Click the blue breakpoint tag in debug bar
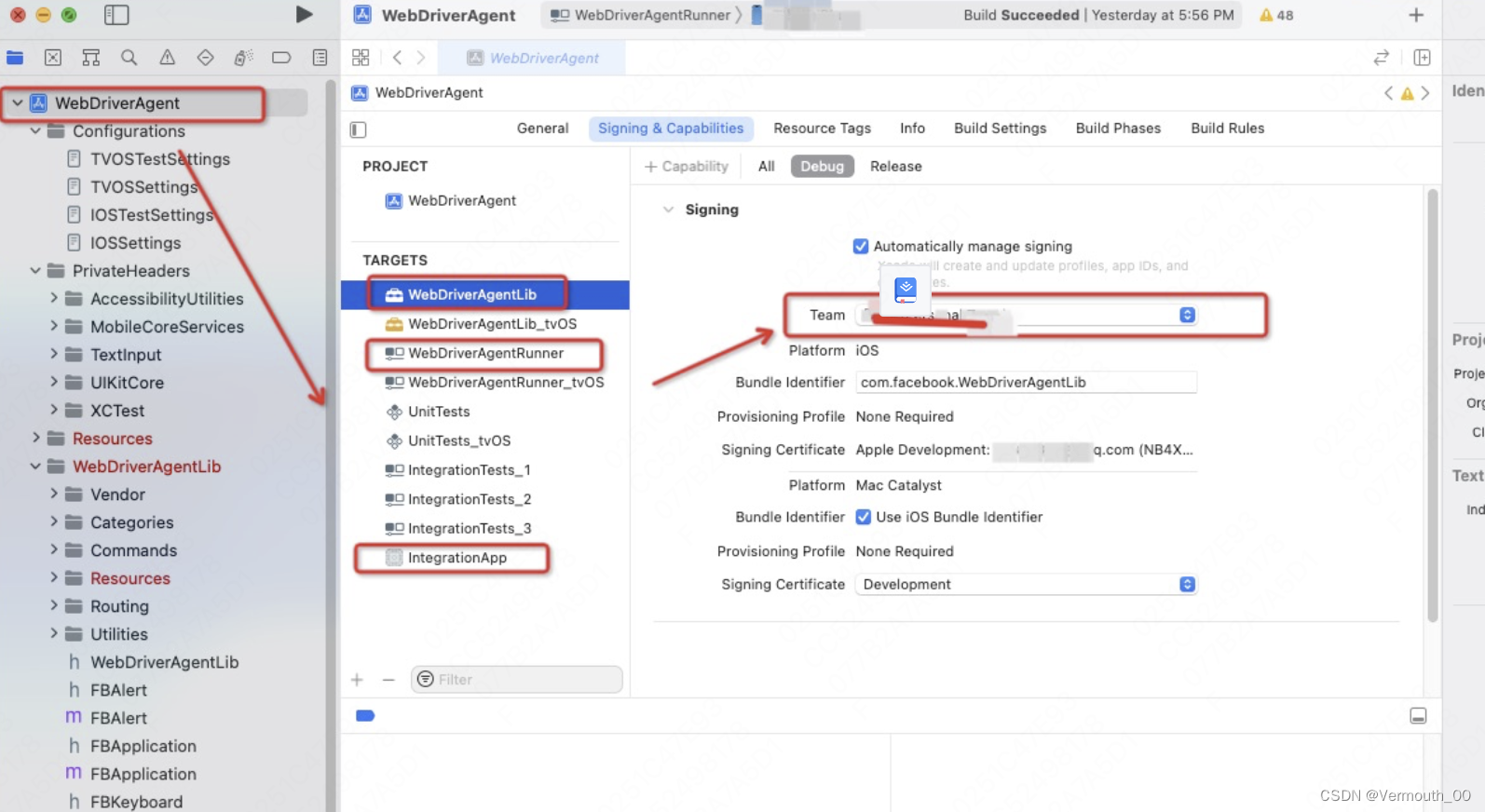The height and width of the screenshot is (812, 1485). coord(365,716)
